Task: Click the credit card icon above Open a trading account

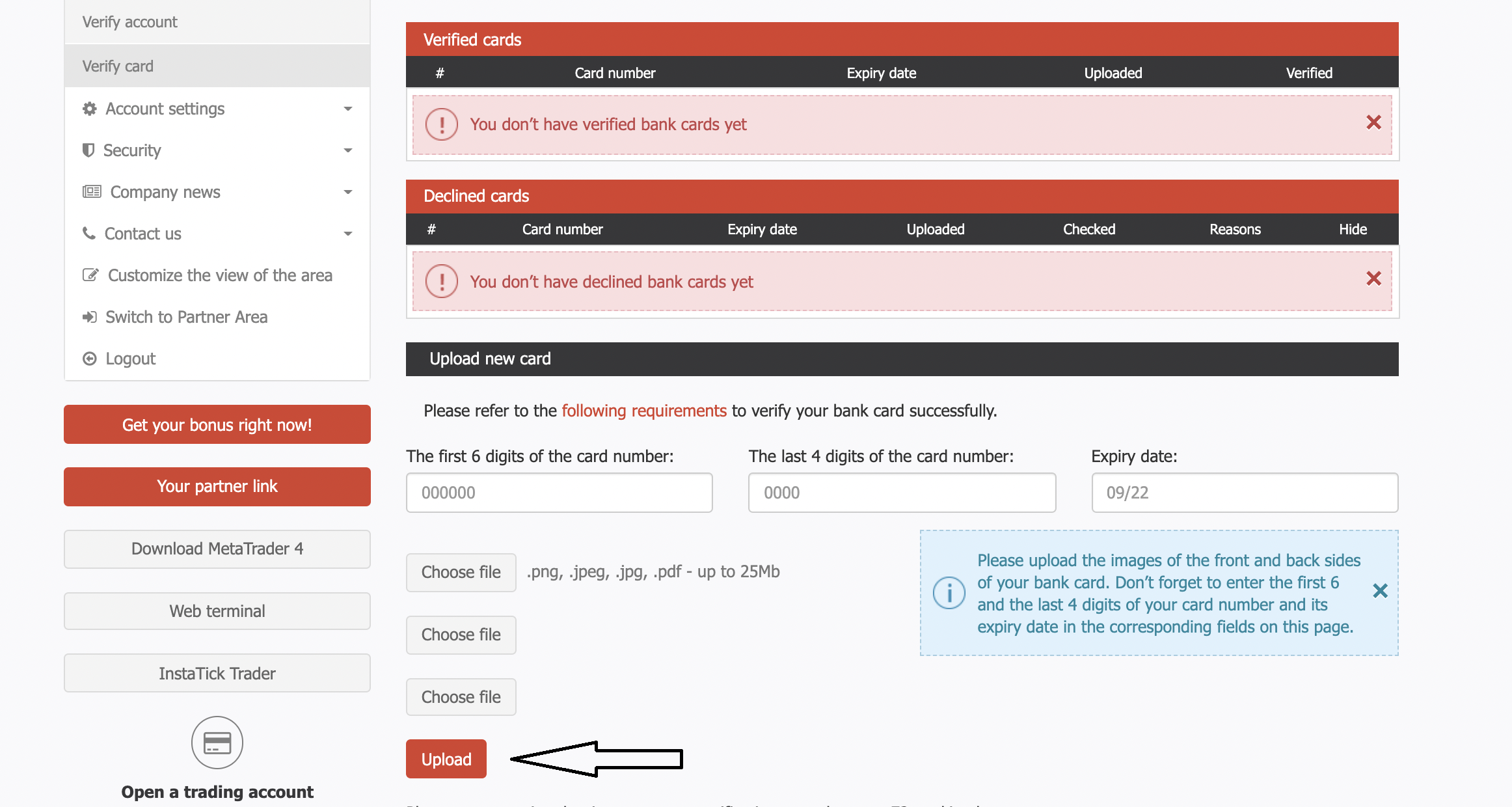Action: 217,743
